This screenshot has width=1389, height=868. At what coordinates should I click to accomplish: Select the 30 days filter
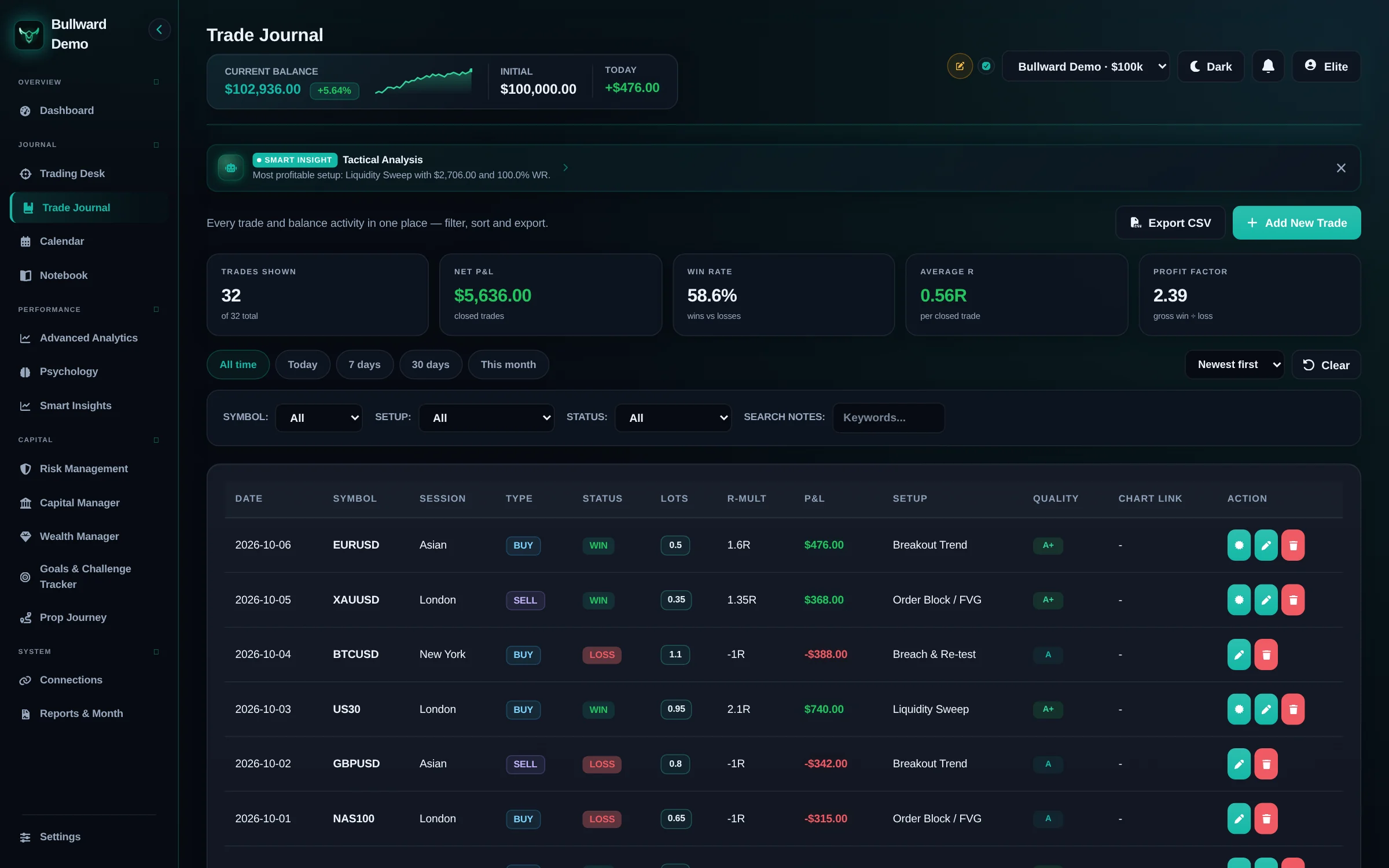(431, 365)
